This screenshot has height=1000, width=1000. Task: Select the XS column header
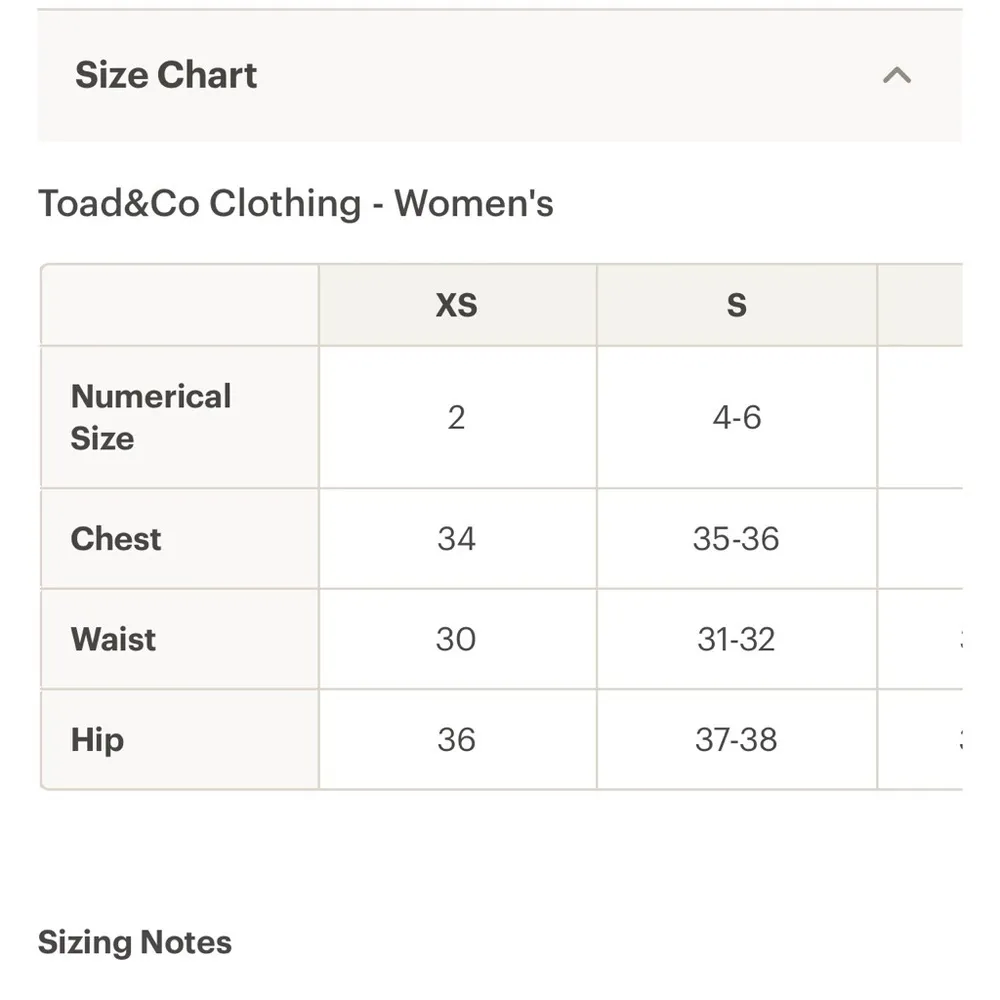click(x=457, y=305)
